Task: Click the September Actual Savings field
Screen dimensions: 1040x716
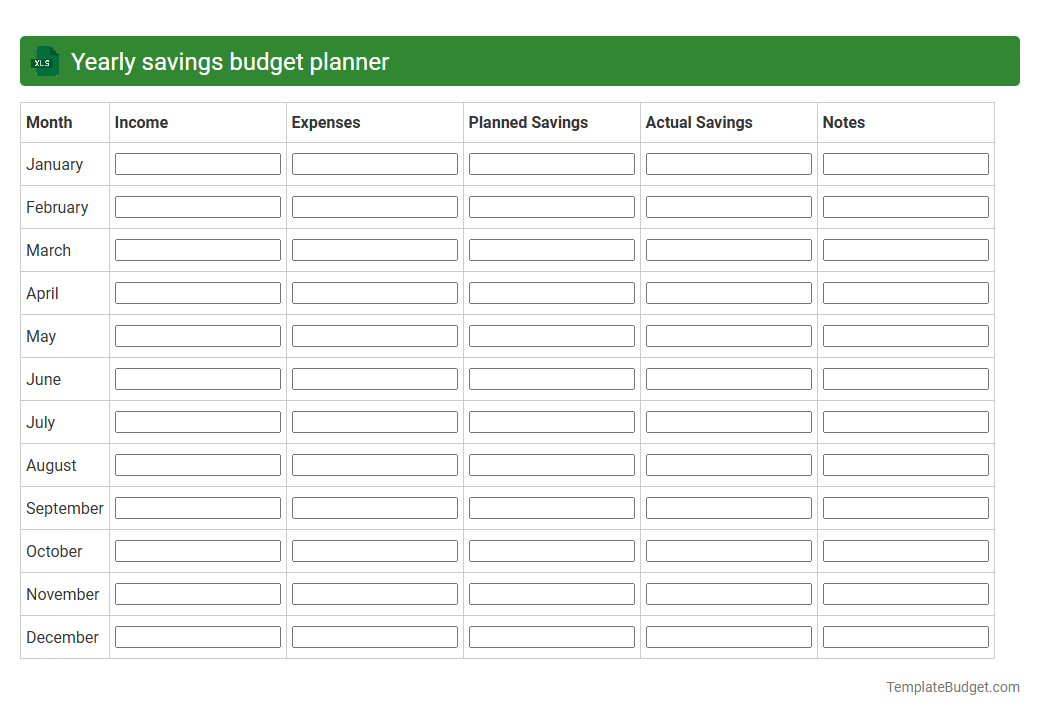Action: (728, 507)
